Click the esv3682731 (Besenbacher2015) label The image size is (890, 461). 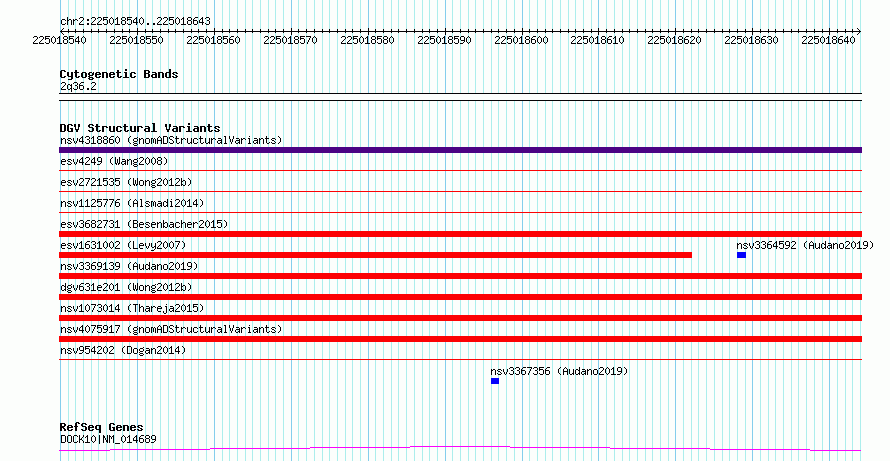144,224
